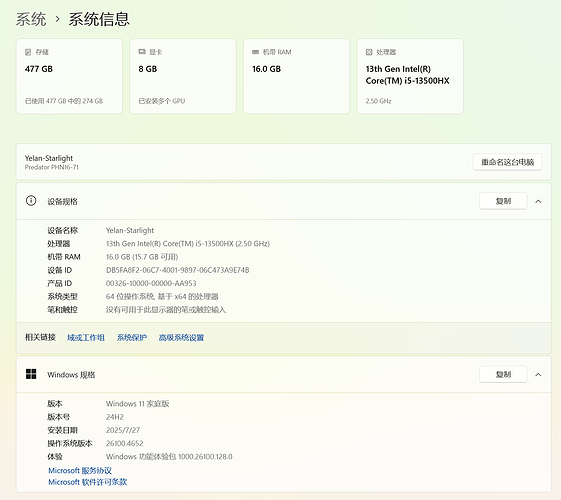Image resolution: width=561 pixels, height=500 pixels.
Task: Click the 相关链接 label
Action: 40,337
